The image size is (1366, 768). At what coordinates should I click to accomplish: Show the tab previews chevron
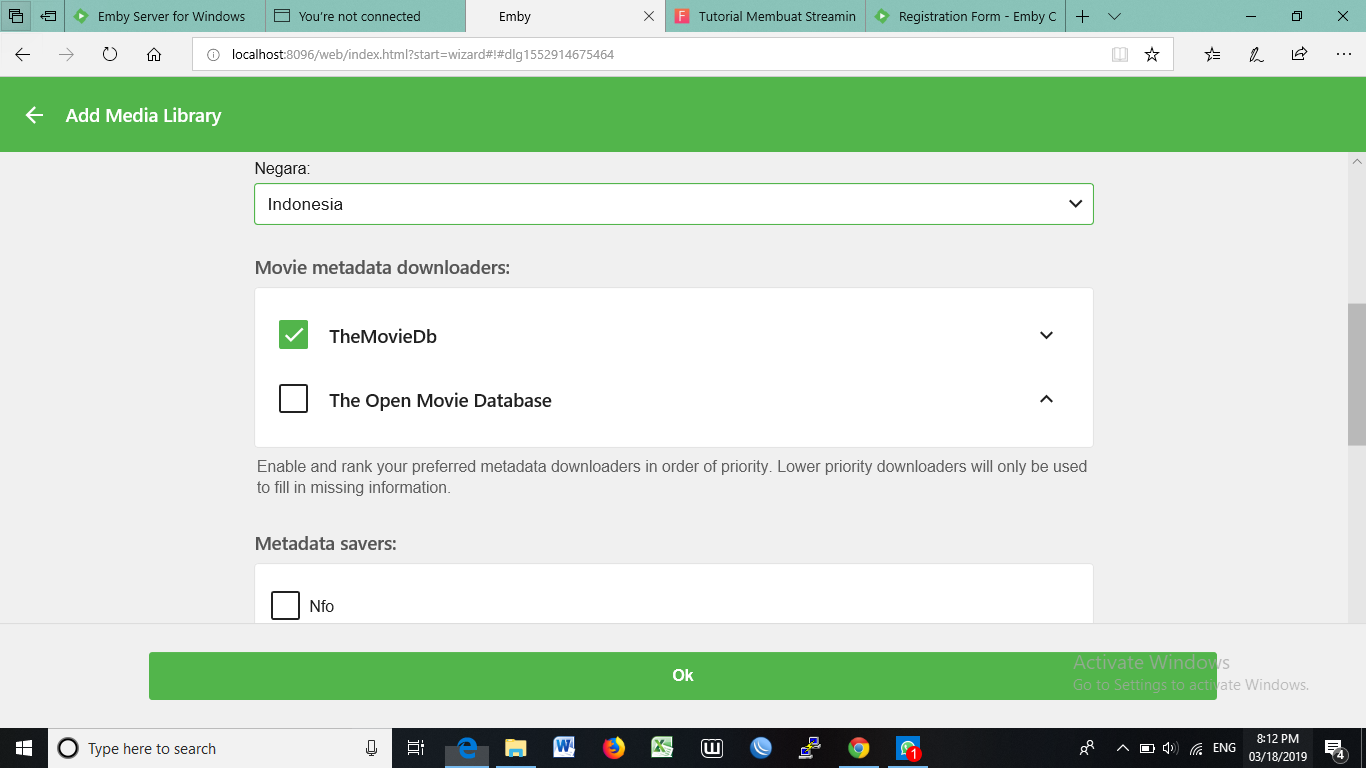[x=1115, y=16]
